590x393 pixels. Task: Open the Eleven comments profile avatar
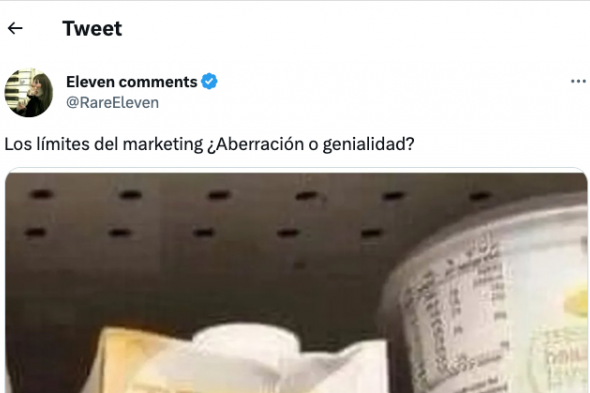[x=29, y=93]
